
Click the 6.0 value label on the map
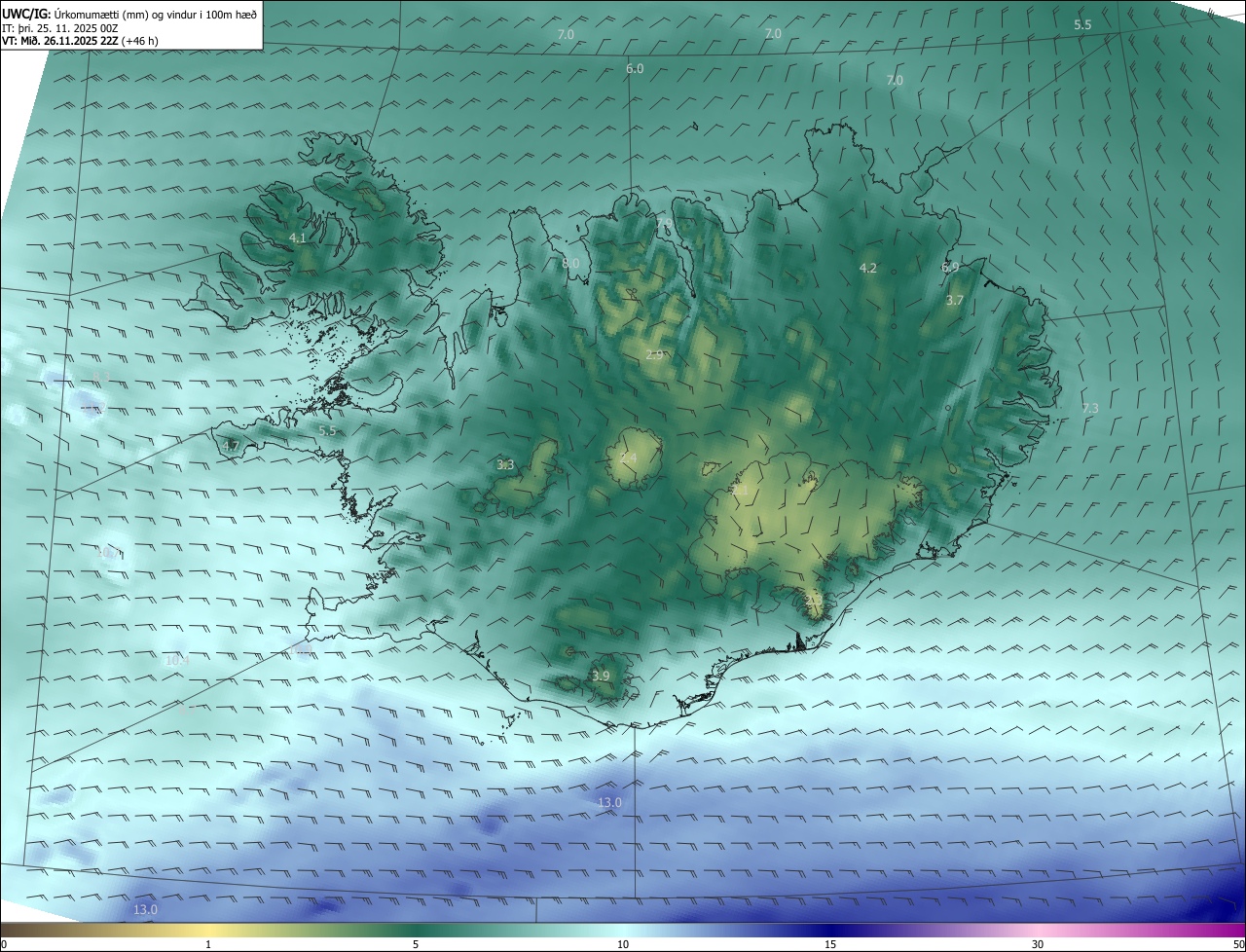[635, 69]
